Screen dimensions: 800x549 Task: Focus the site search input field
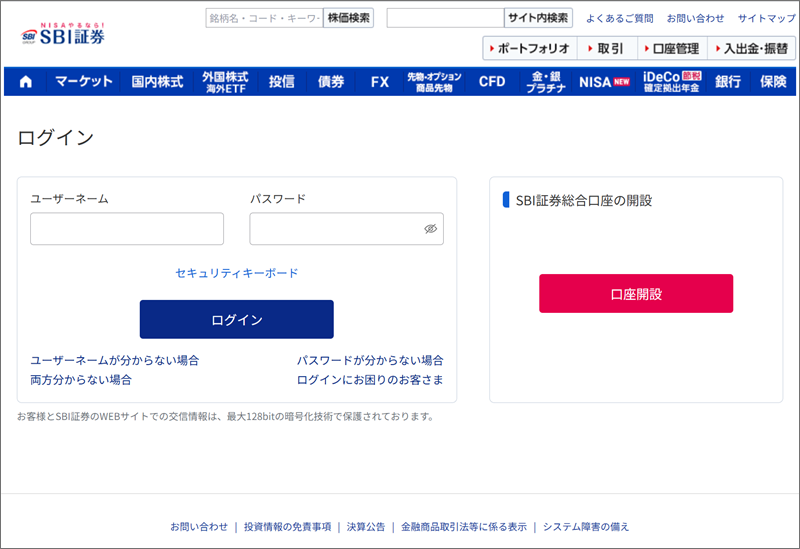tap(445, 18)
